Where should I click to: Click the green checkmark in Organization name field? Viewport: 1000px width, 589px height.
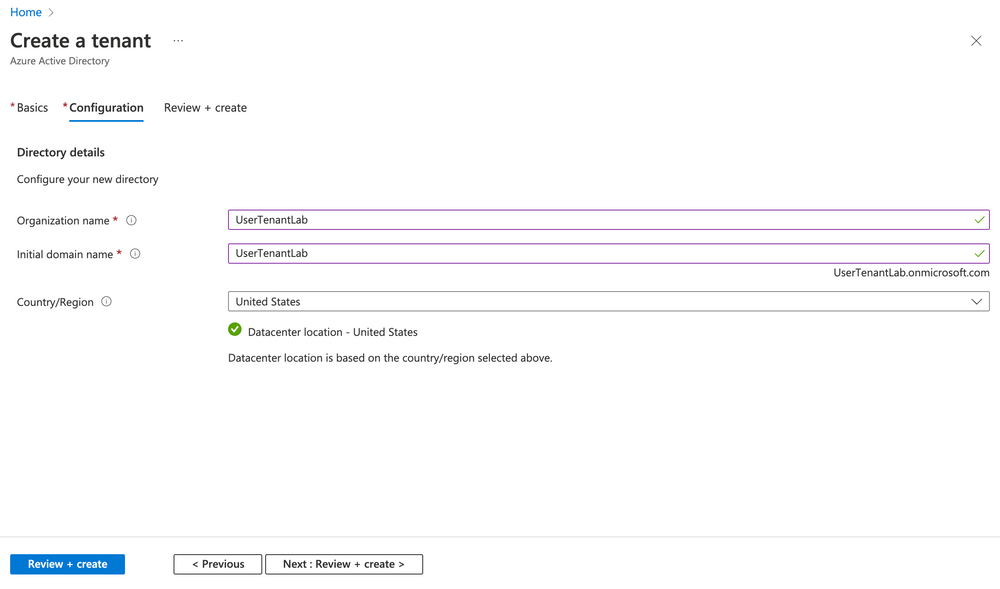pyautogui.click(x=980, y=219)
